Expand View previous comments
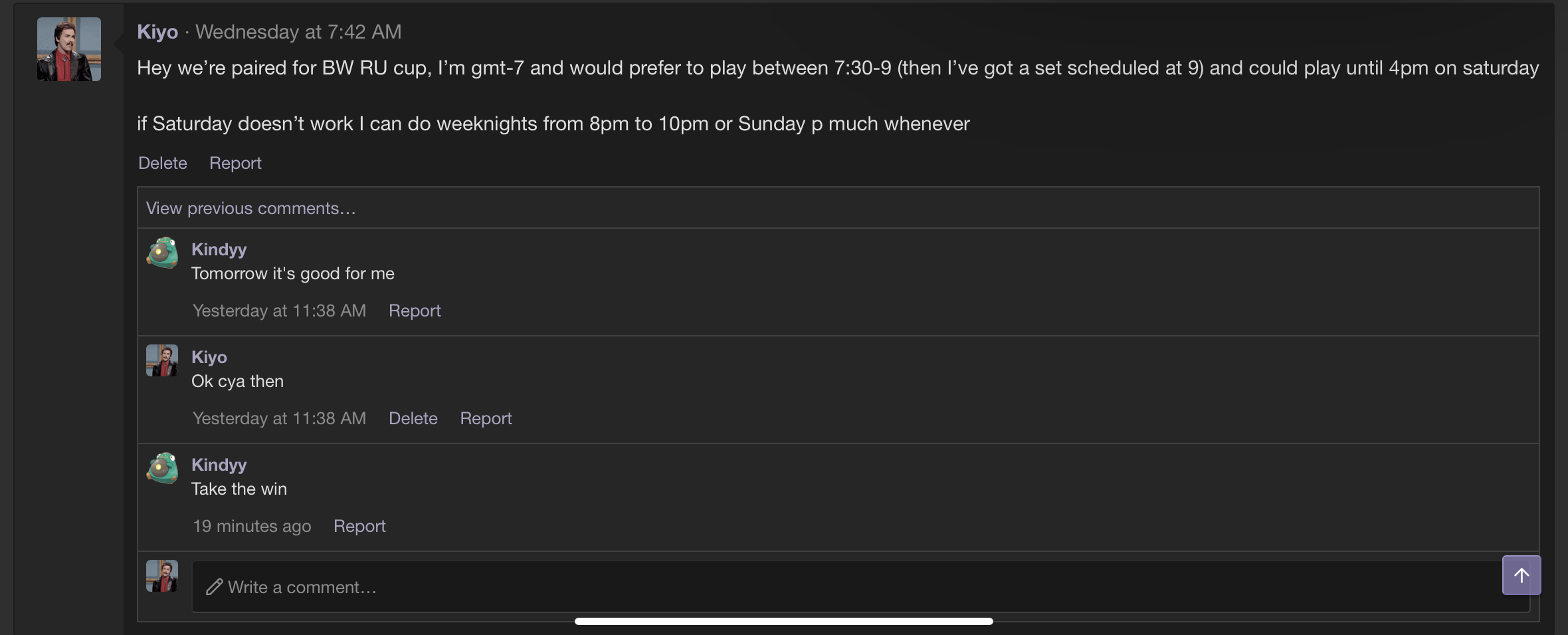1568x635 pixels. (250, 209)
